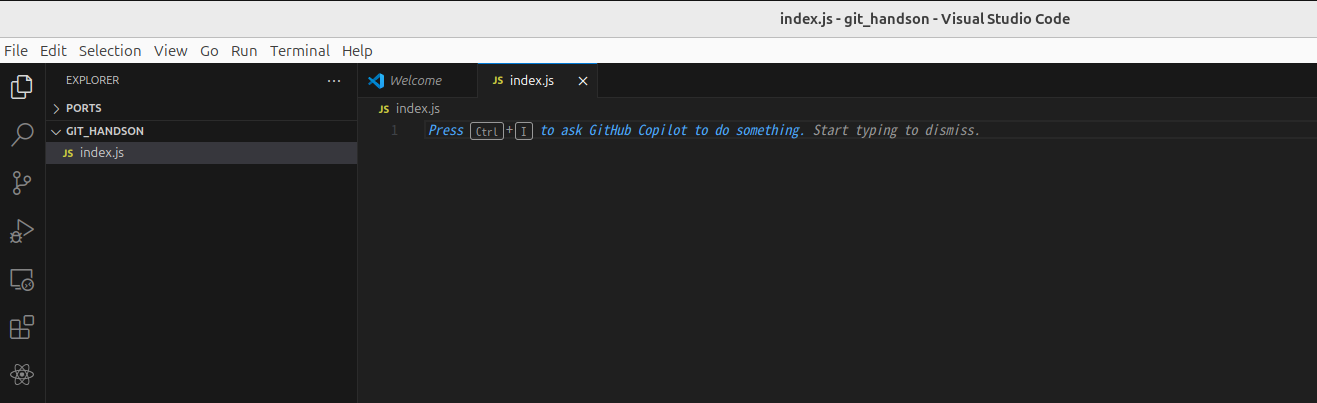Open the Source Control view icon
This screenshot has height=403, width=1317.
[x=22, y=183]
